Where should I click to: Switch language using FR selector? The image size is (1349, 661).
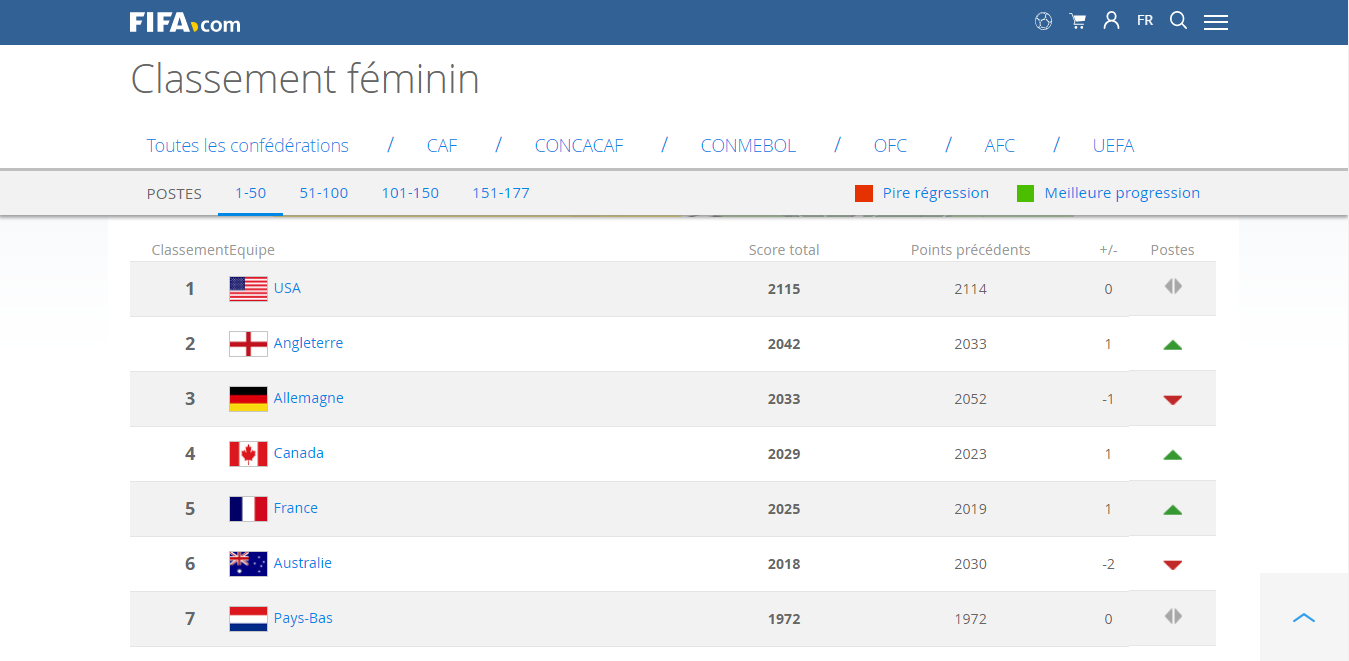[x=1145, y=21]
